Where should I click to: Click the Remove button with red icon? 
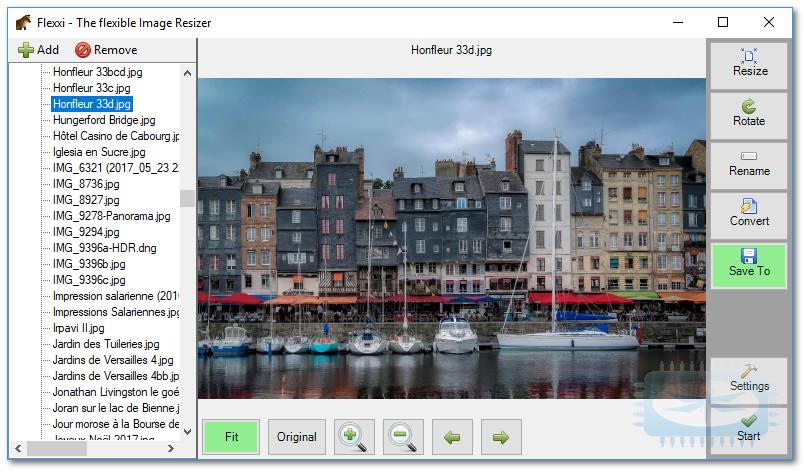click(106, 50)
